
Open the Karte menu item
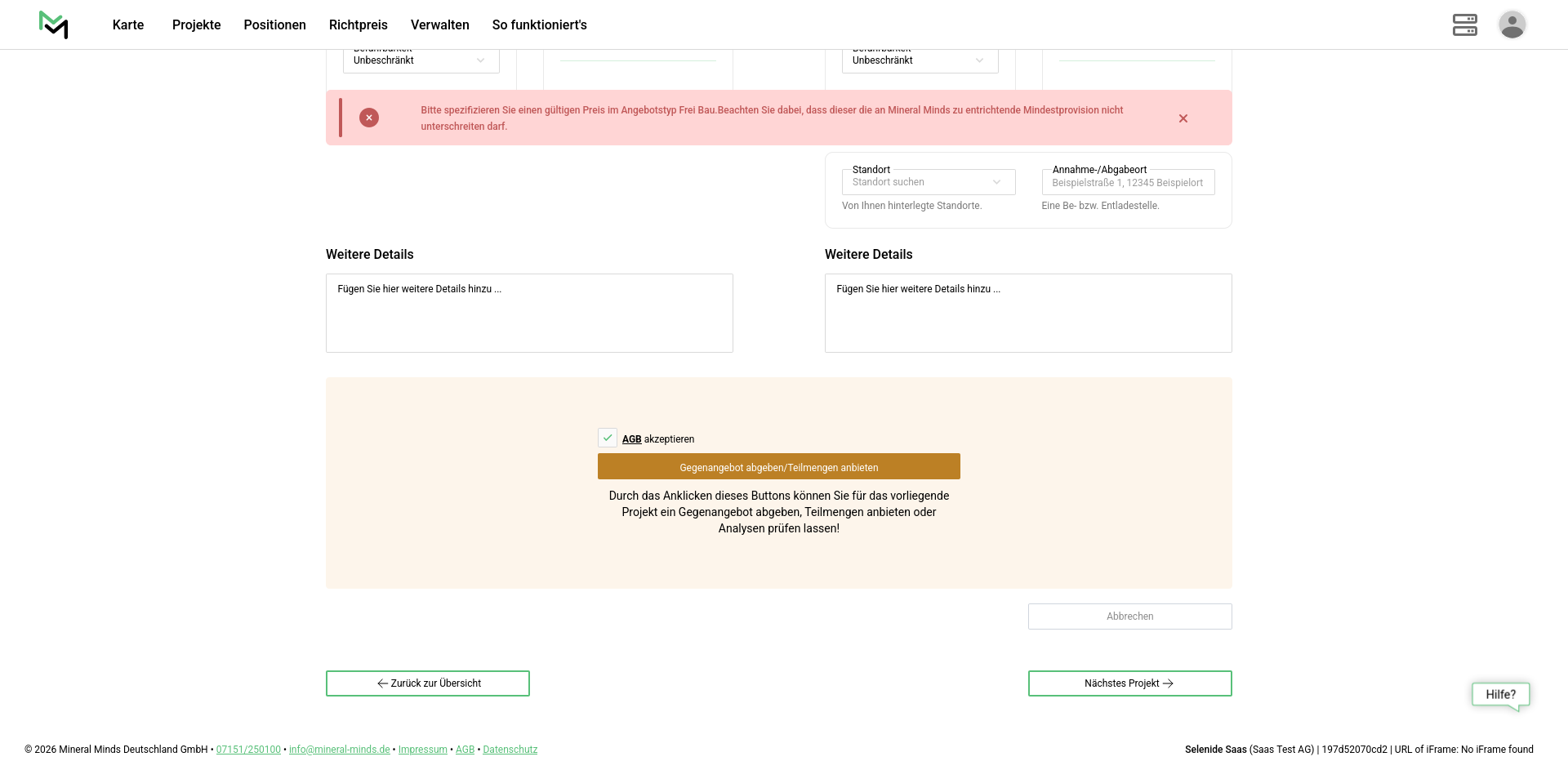pyautogui.click(x=128, y=24)
